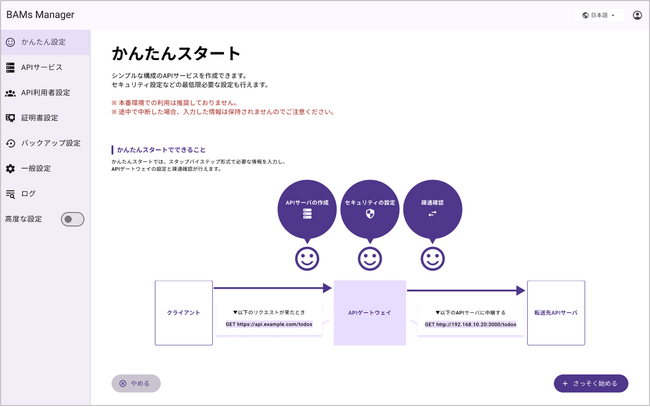The height and width of the screenshot is (407, 650).
Task: Click the 疎通確認 circle bubble
Action: pos(432,209)
